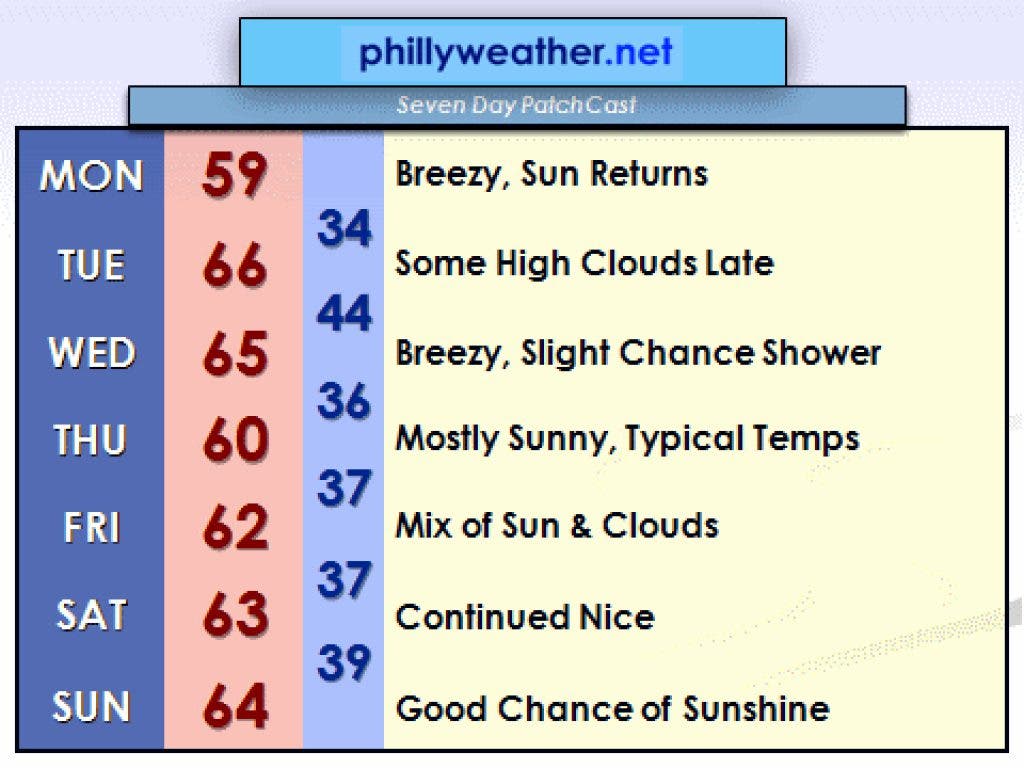Screen dimensions: 1024x768
Task: Select the MON day label
Action: (91, 176)
